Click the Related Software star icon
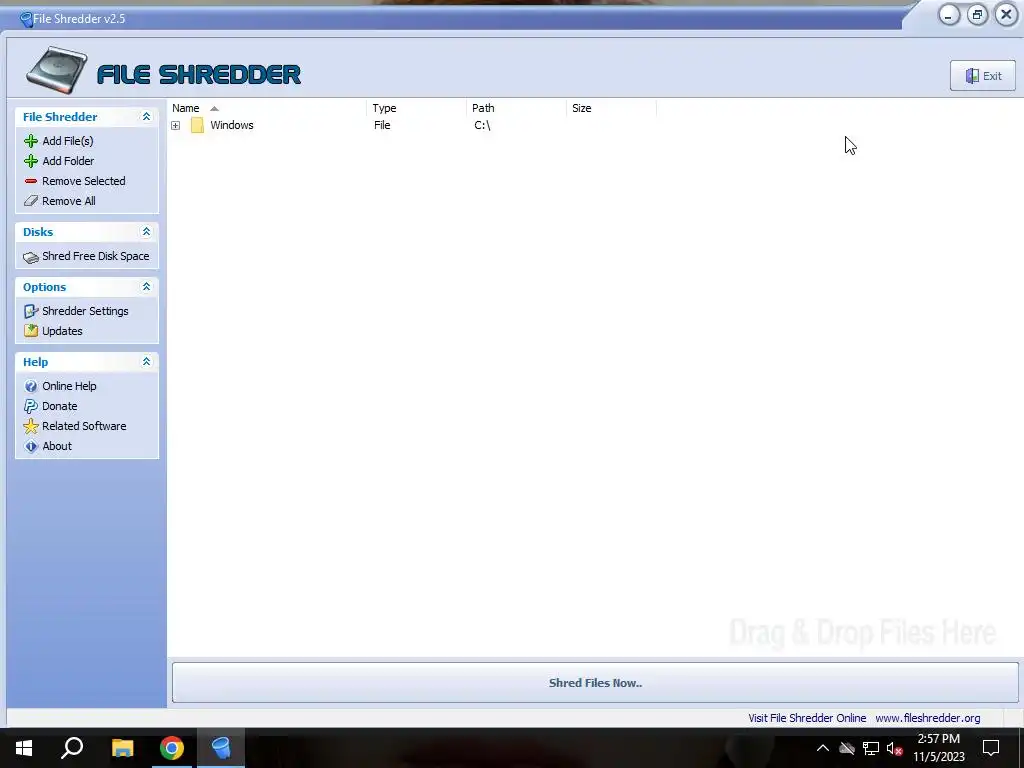1024x768 pixels. tap(31, 426)
